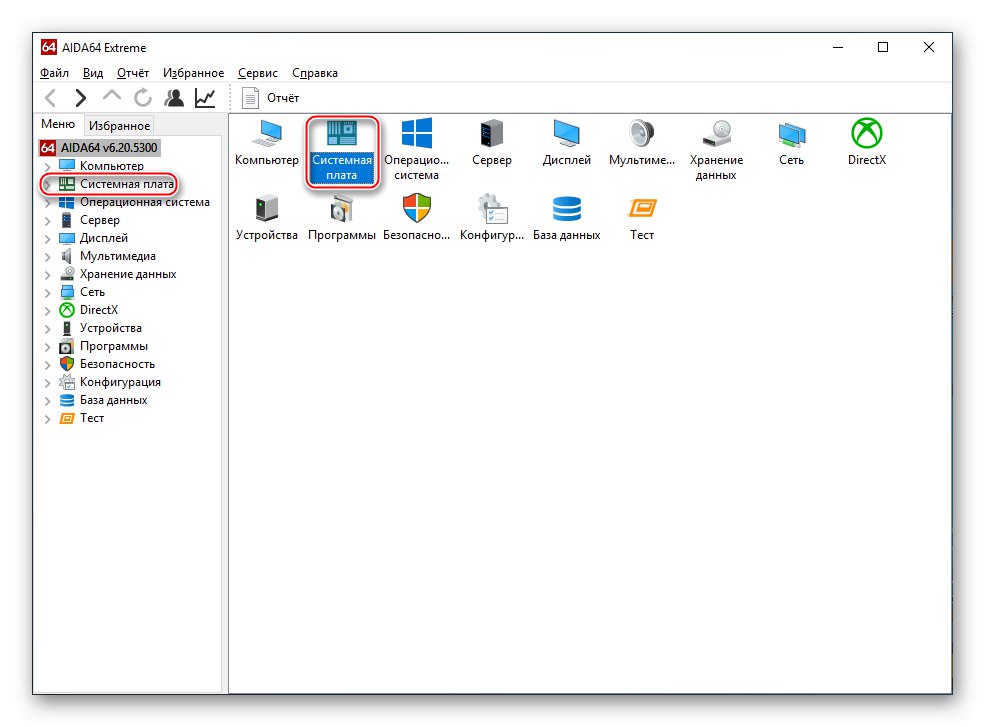Maximize the AIDA64 Extreme window

tap(883, 47)
